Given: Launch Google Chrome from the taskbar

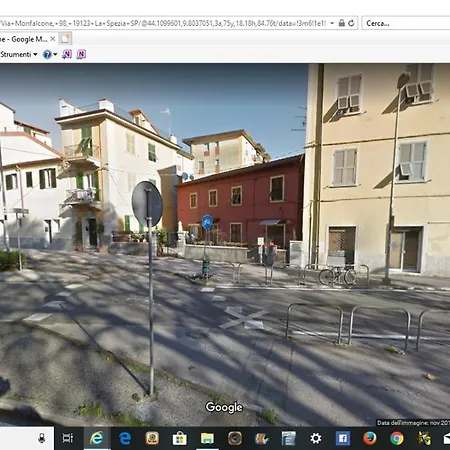Looking at the screenshot, I should pos(397,438).
